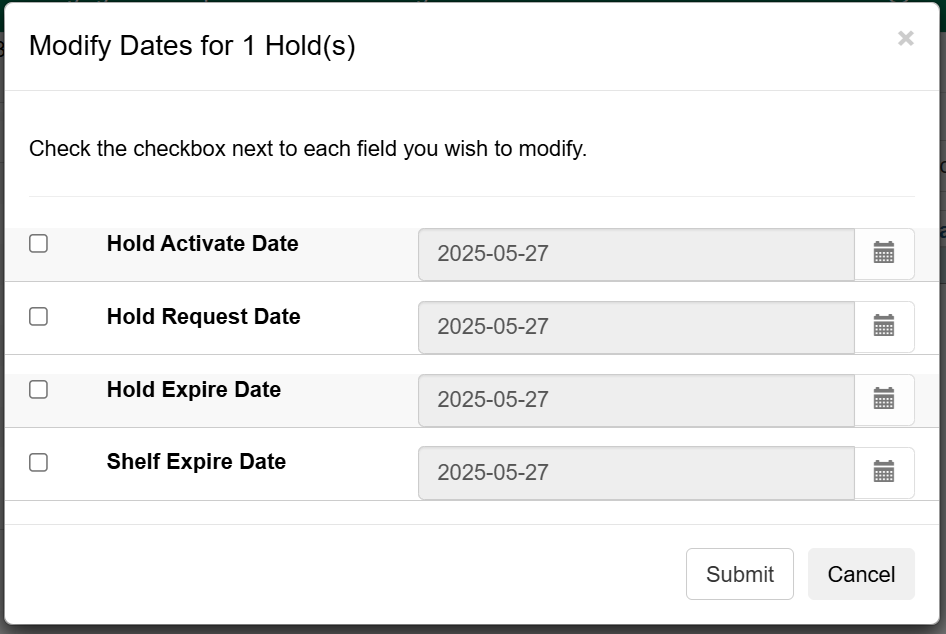
Task: Click the calendar icon next to the bottom date field
Action: pyautogui.click(x=884, y=472)
